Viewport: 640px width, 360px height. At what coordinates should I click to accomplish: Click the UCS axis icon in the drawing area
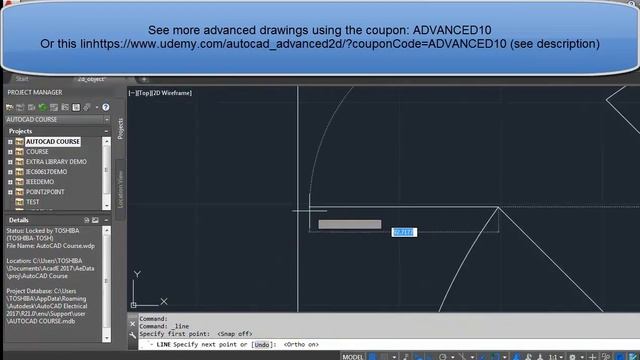click(x=149, y=289)
